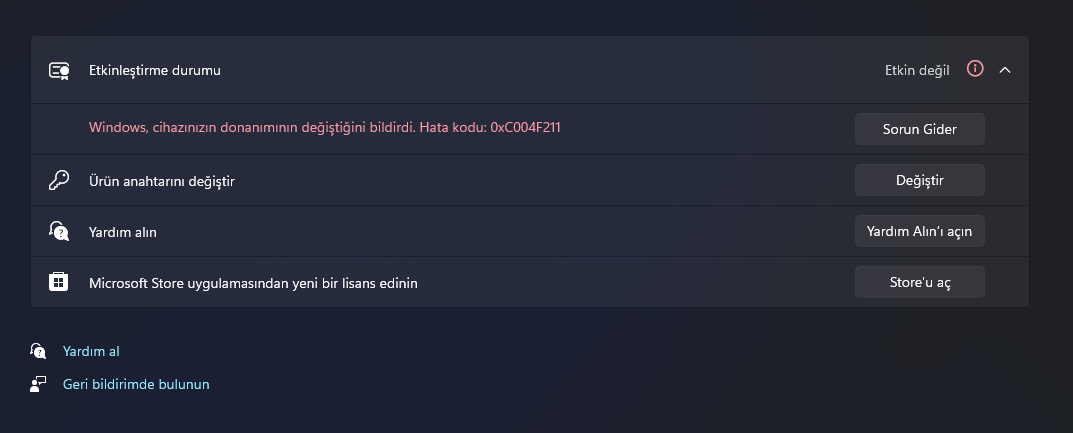The width and height of the screenshot is (1073, 433).
Task: Click the activation status certificate icon
Action: [x=59, y=71]
